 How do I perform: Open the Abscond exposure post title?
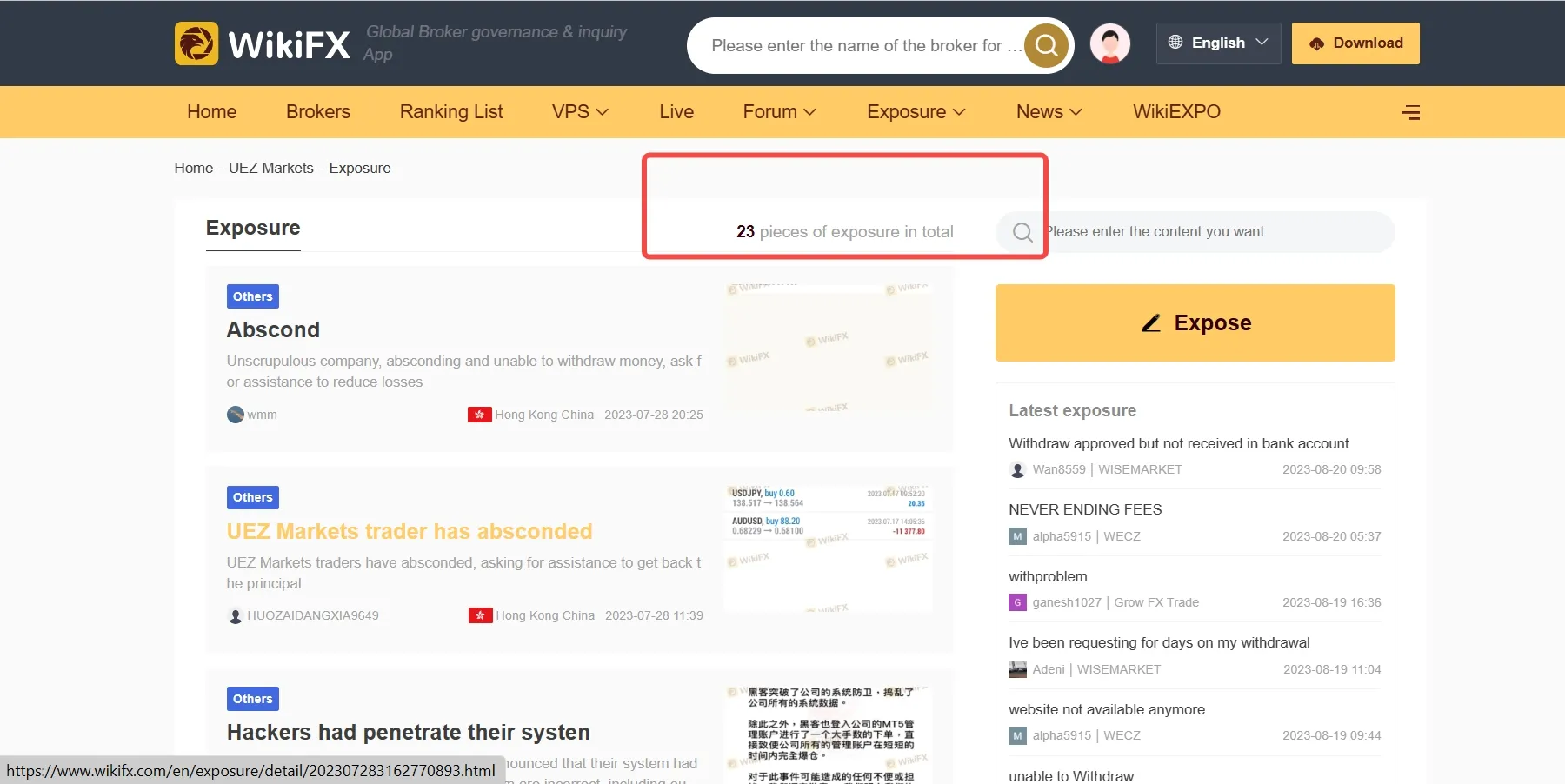click(273, 330)
